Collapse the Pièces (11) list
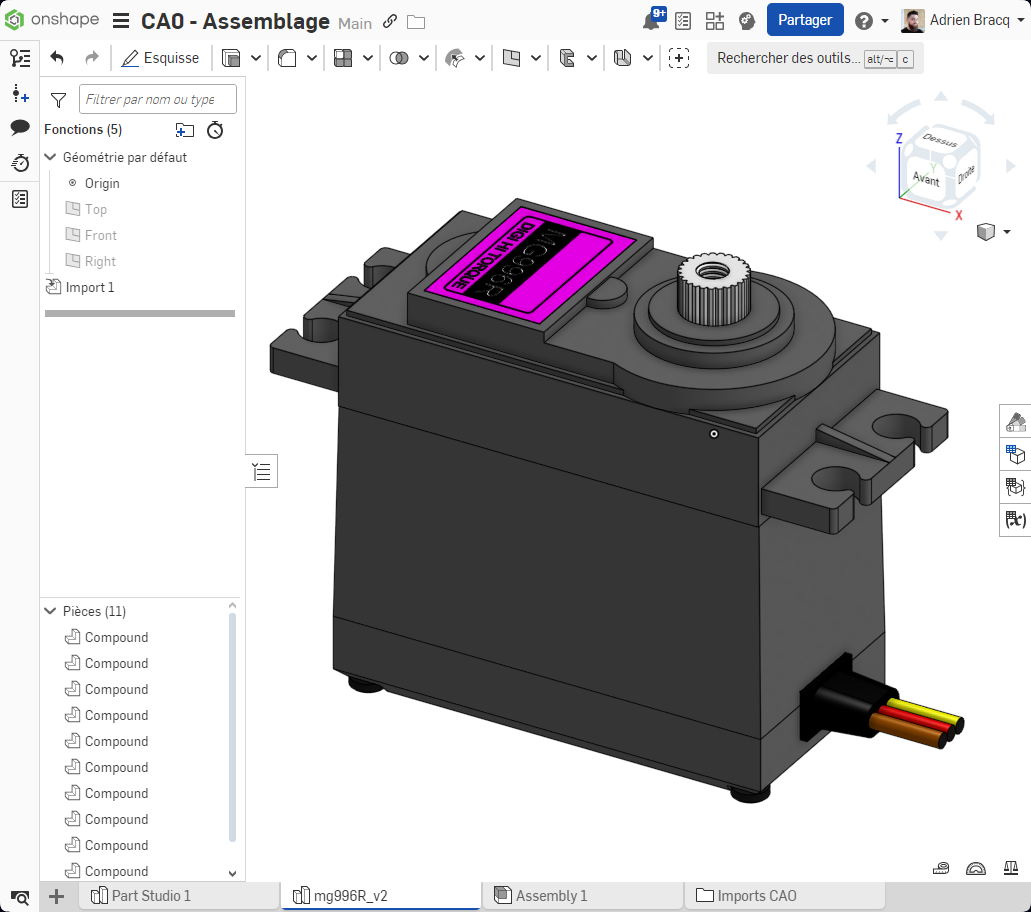This screenshot has height=912, width=1031. tap(50, 611)
